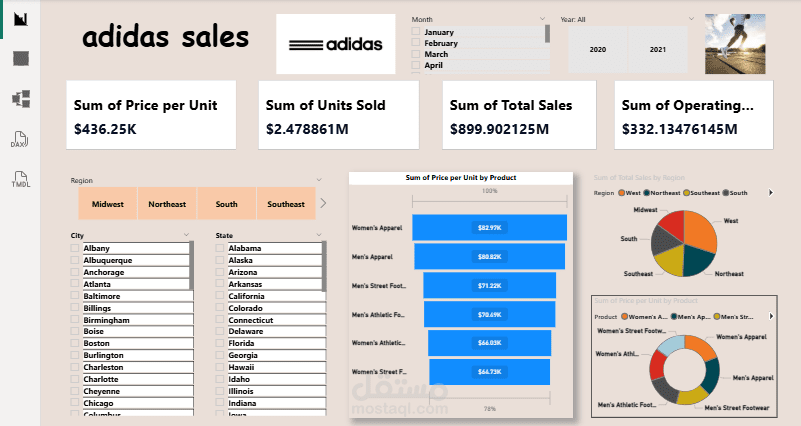
Task: Click the orange West pie slice
Action: [x=700, y=230]
